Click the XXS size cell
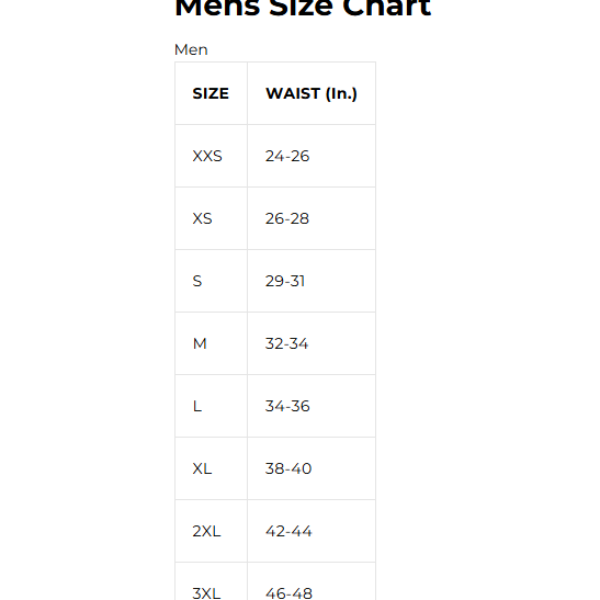Viewport: 600px width, 600px height. (x=207, y=156)
